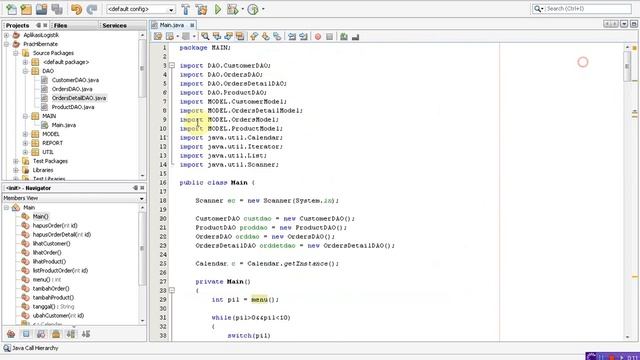Build the project with the hammer icon
This screenshot has height=360, width=640.
tap(186, 9)
